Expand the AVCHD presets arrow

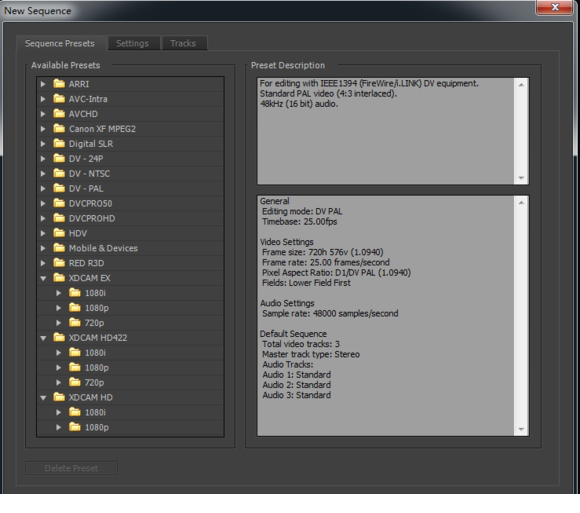pos(43,114)
